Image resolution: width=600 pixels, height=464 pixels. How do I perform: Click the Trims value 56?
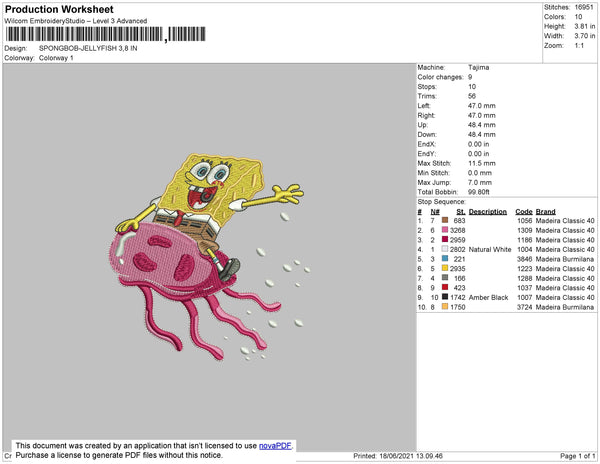click(472, 96)
